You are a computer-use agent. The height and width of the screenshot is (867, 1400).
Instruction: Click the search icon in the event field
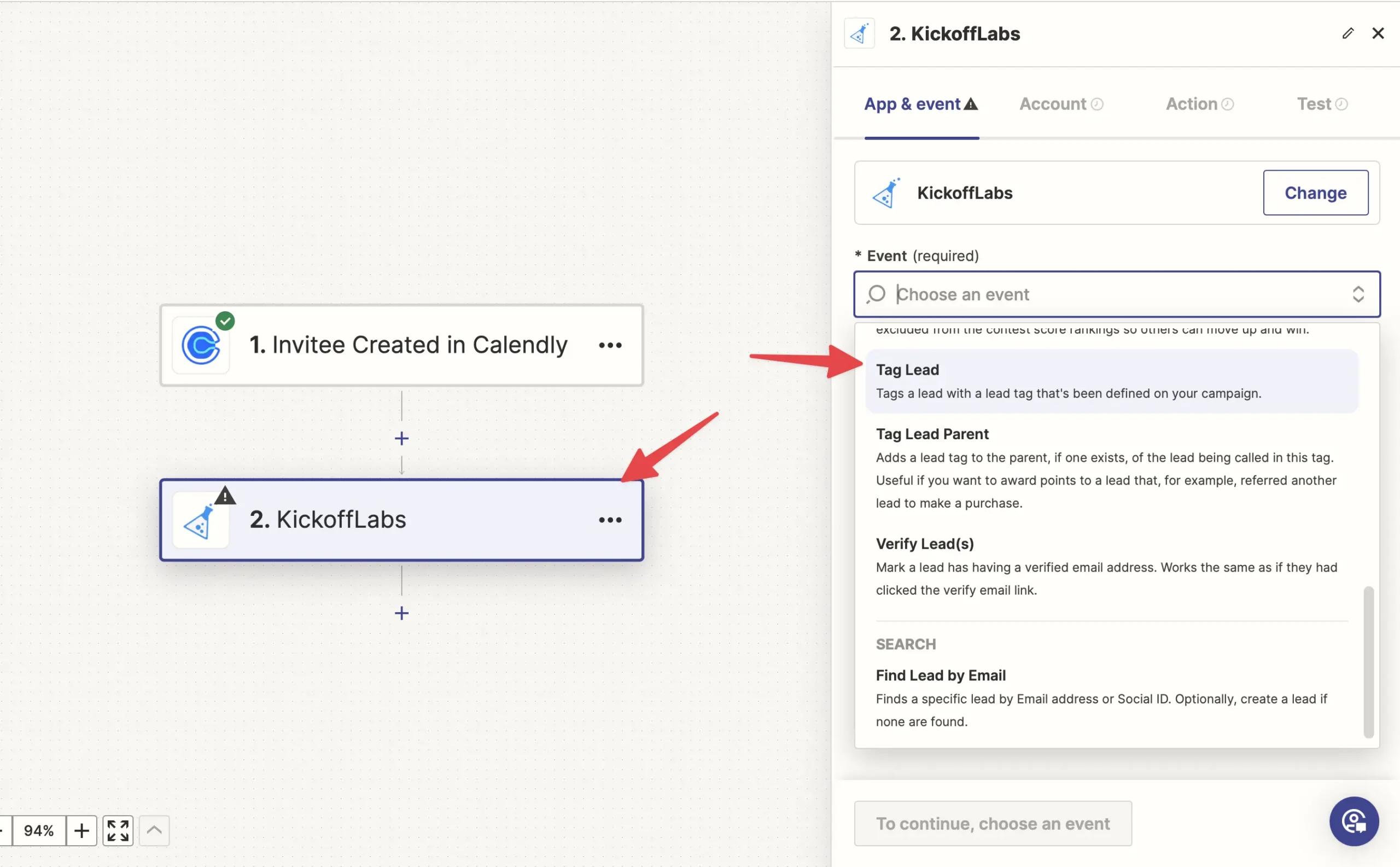coord(876,294)
